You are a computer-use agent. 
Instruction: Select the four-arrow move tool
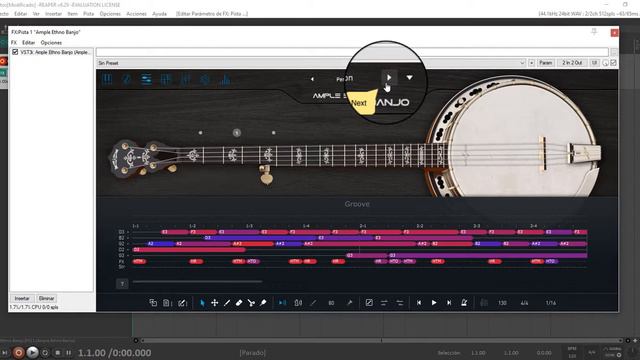[214, 302]
